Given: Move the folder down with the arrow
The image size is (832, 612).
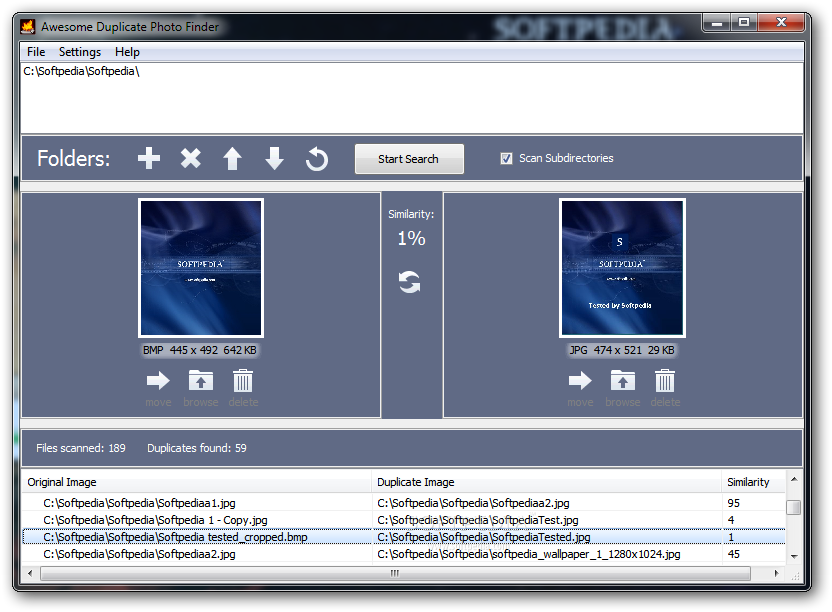Looking at the screenshot, I should 274,158.
